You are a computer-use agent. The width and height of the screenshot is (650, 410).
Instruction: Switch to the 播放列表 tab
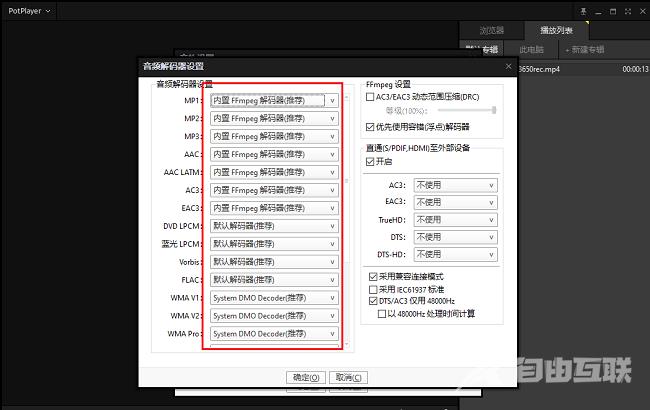click(555, 30)
